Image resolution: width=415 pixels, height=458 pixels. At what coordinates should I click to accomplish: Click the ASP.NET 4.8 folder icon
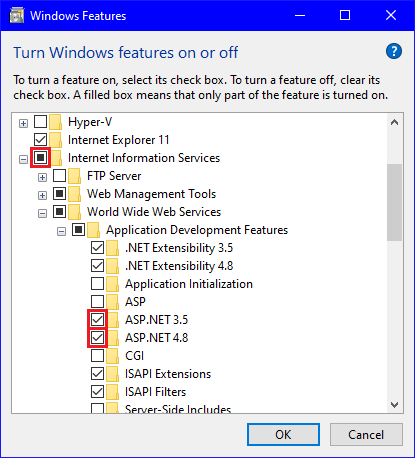113,338
